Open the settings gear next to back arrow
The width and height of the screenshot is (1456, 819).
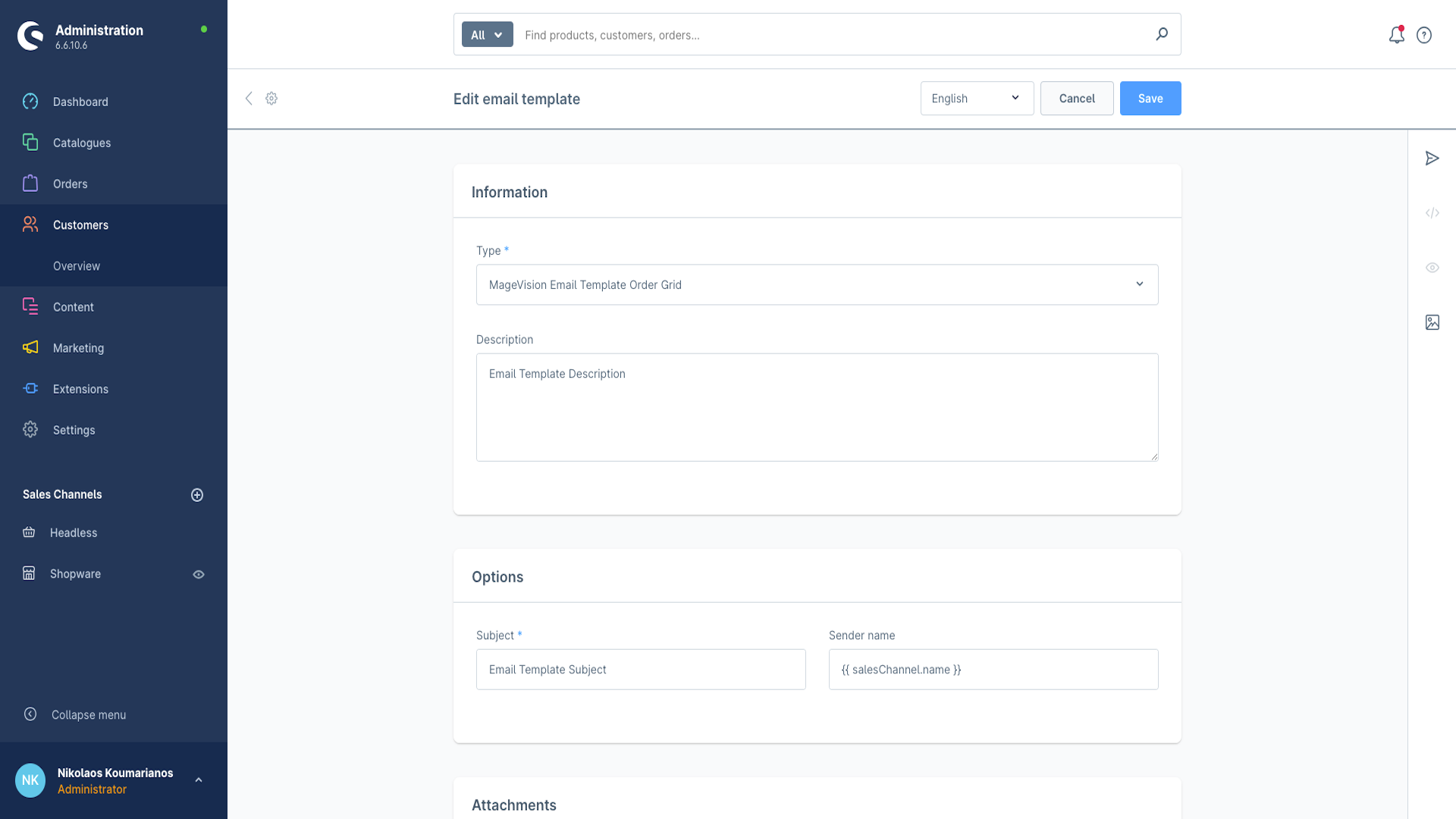pos(271,99)
